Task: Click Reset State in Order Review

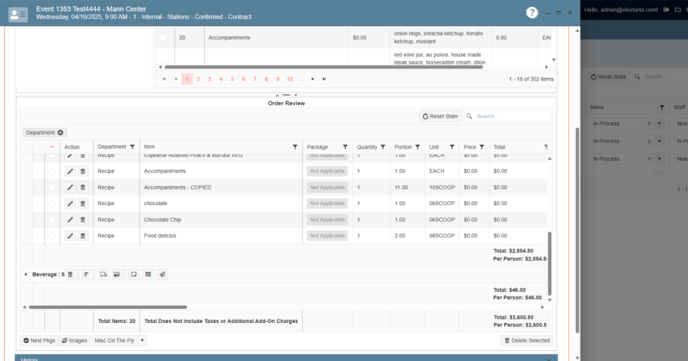Action: (x=440, y=116)
